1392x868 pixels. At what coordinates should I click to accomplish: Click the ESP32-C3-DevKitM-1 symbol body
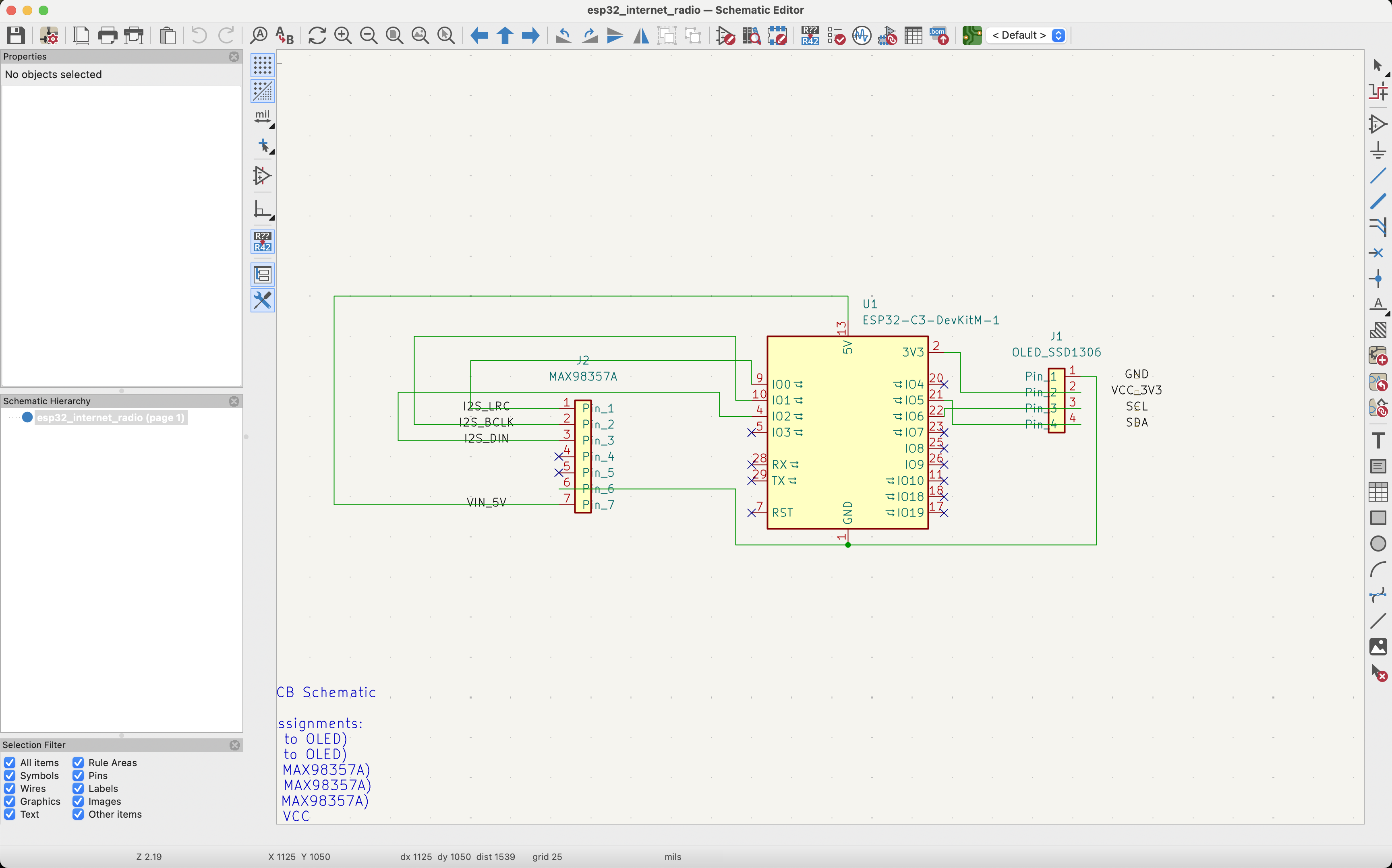point(847,432)
